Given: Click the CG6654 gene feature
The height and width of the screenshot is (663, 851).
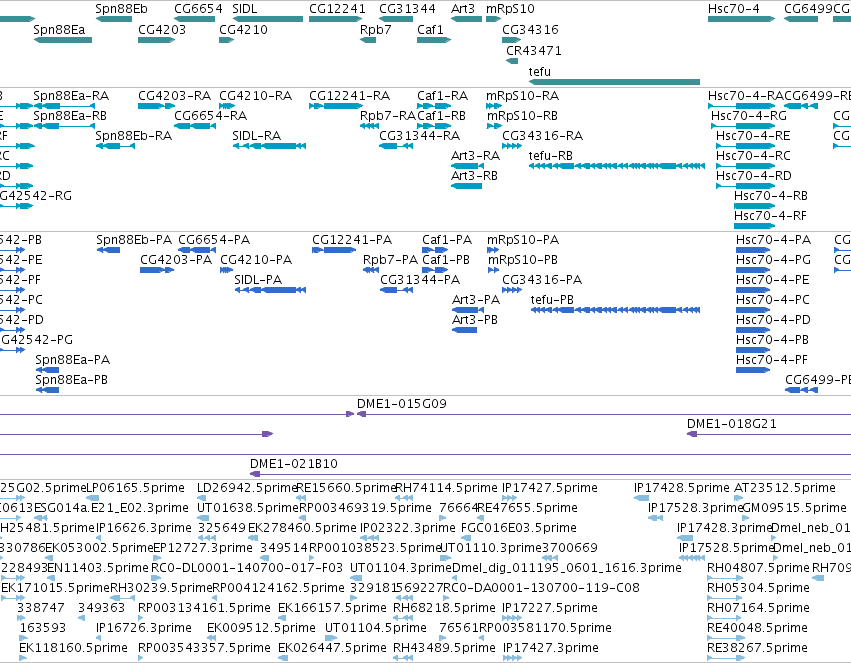Looking at the screenshot, I should coord(195,19).
